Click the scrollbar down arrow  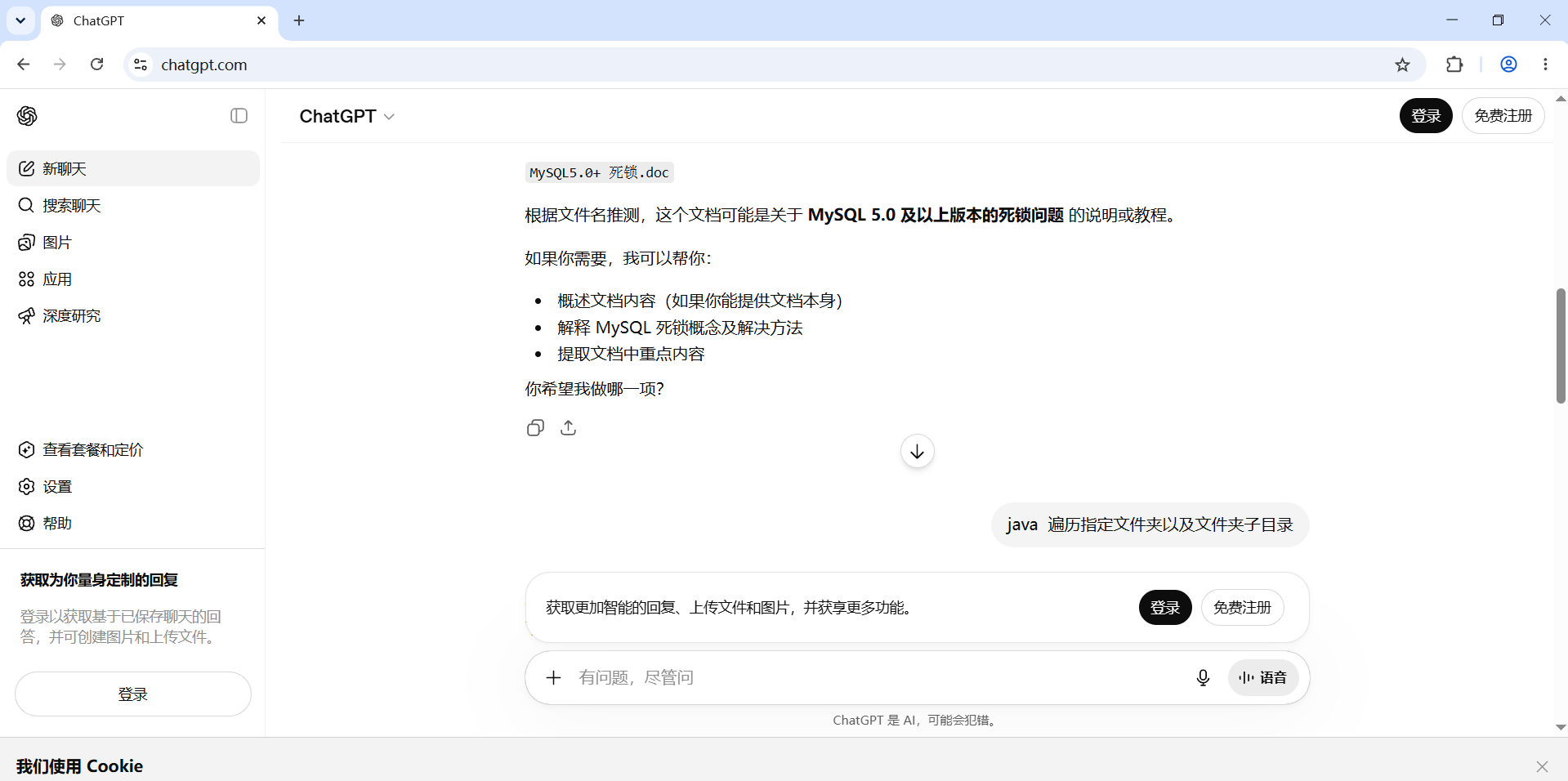click(x=1561, y=727)
